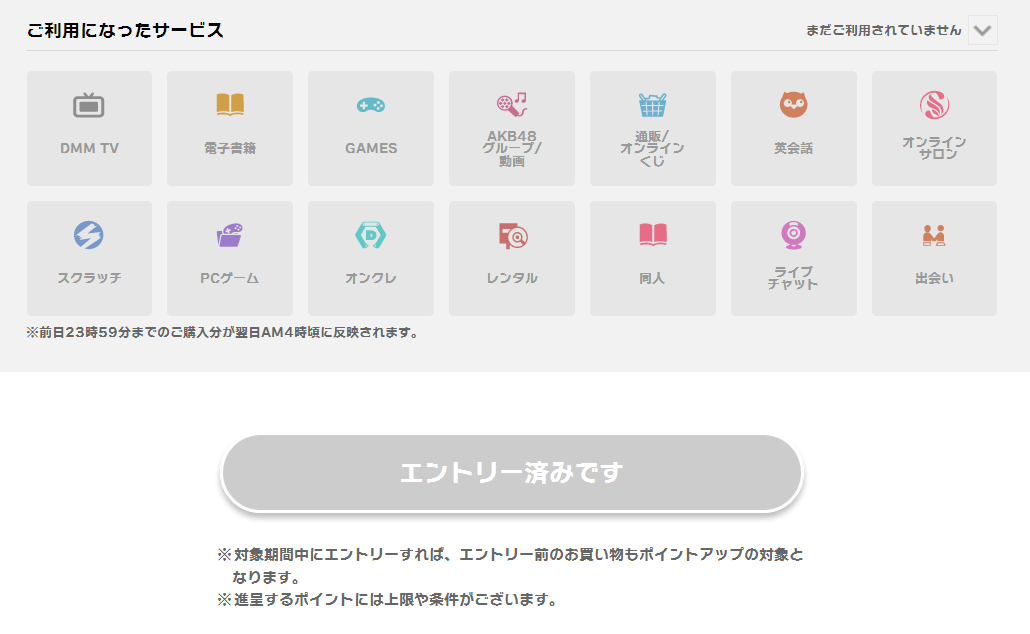Open the 通販/オンラインくじ basket icon
Viewport: 1030px width, 634px height.
pos(652,104)
